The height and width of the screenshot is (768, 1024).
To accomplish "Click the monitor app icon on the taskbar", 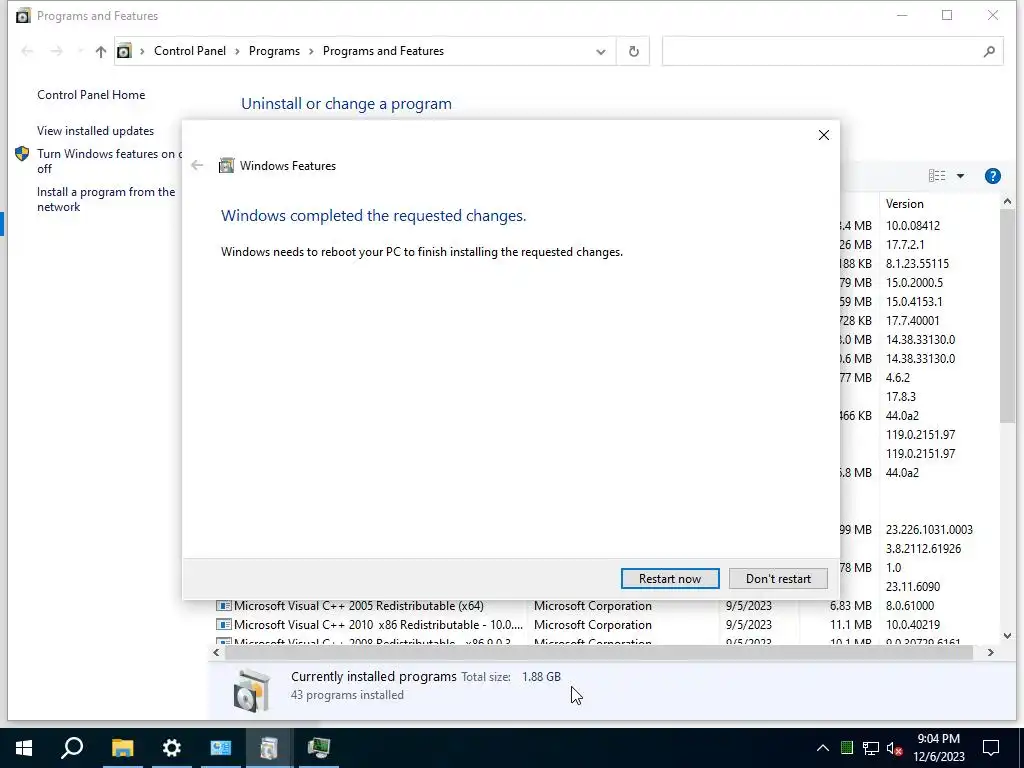I will [x=319, y=748].
